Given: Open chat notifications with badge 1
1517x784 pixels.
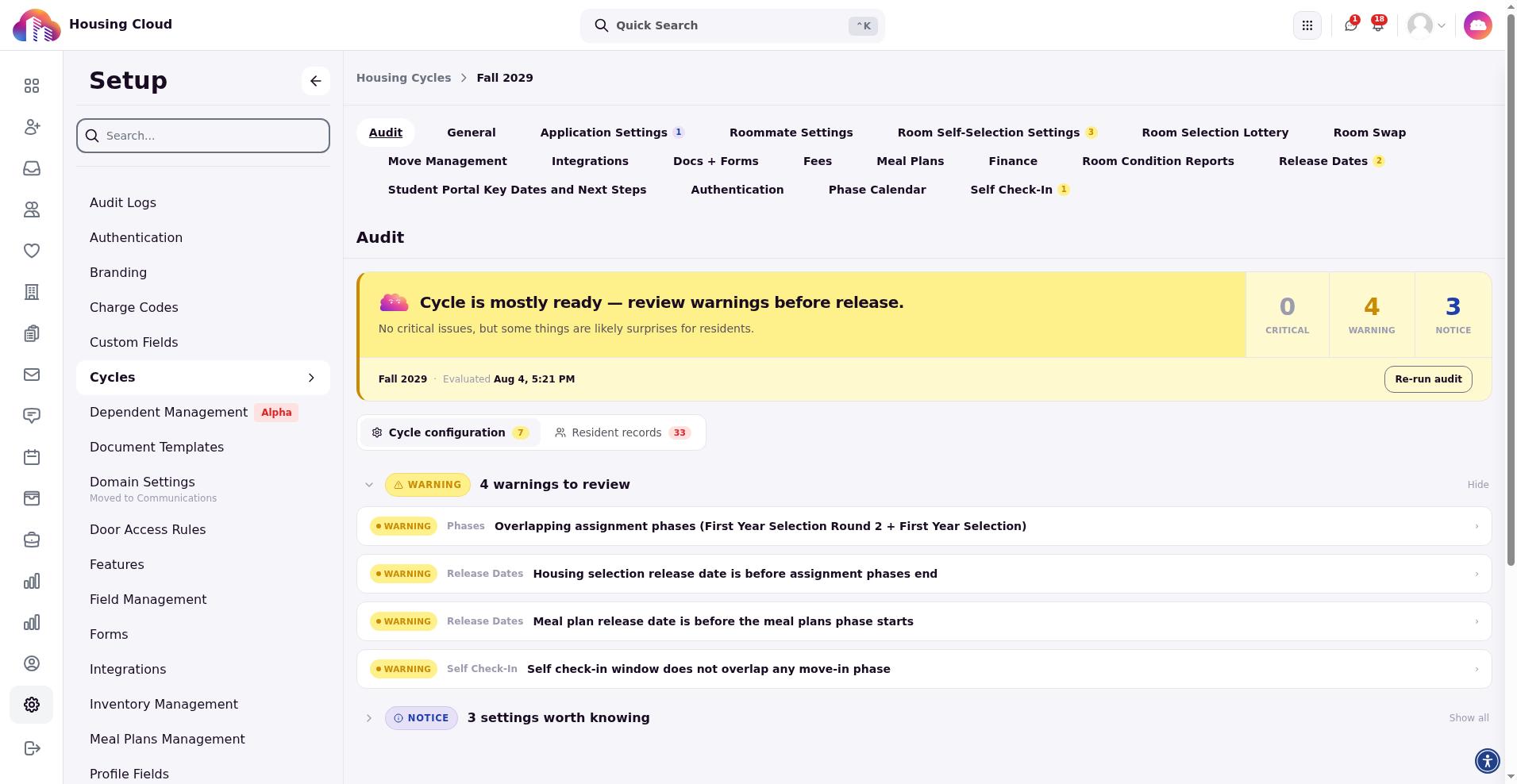Looking at the screenshot, I should coord(1351,25).
